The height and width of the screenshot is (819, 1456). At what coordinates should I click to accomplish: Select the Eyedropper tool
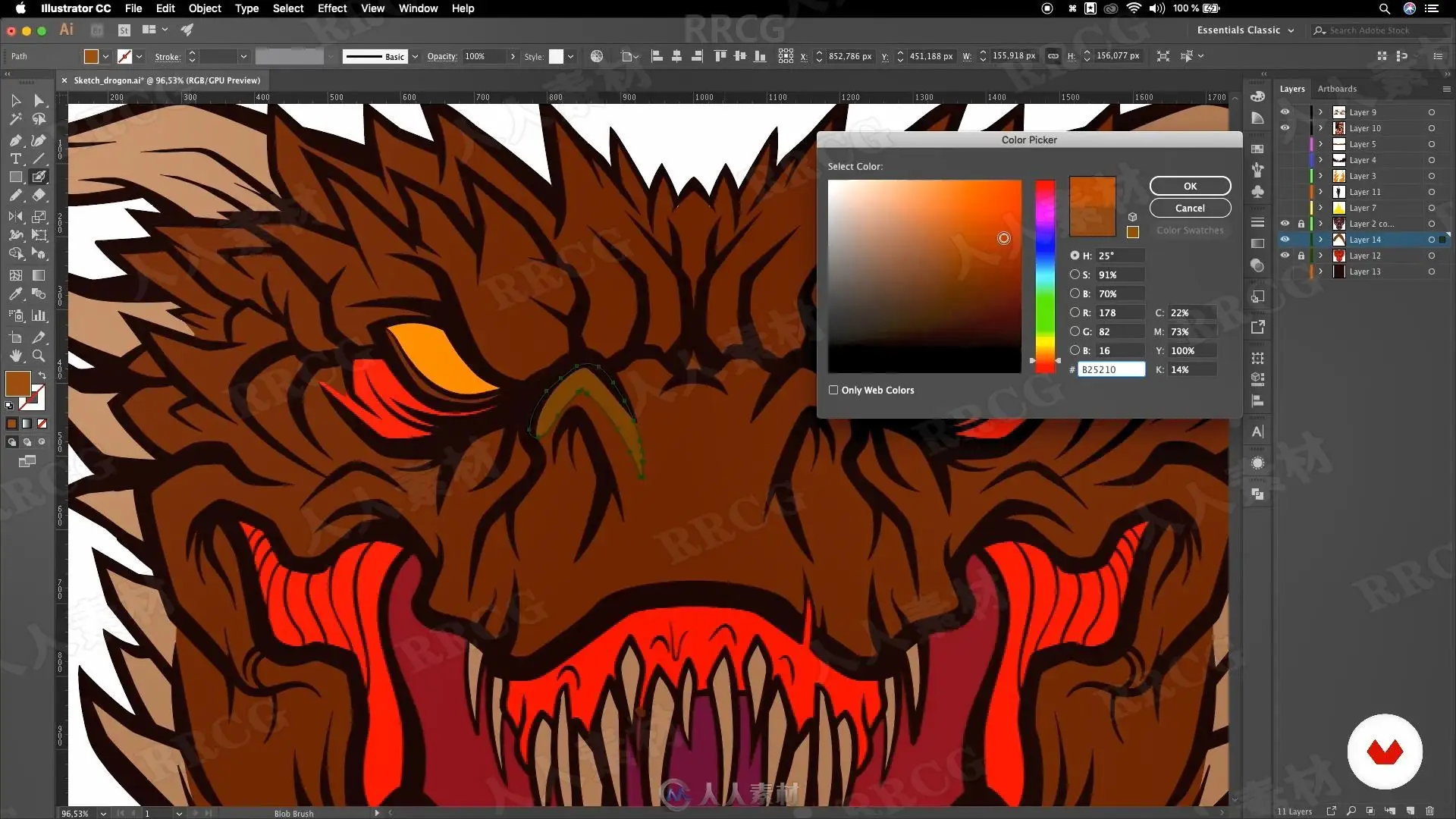tap(15, 294)
